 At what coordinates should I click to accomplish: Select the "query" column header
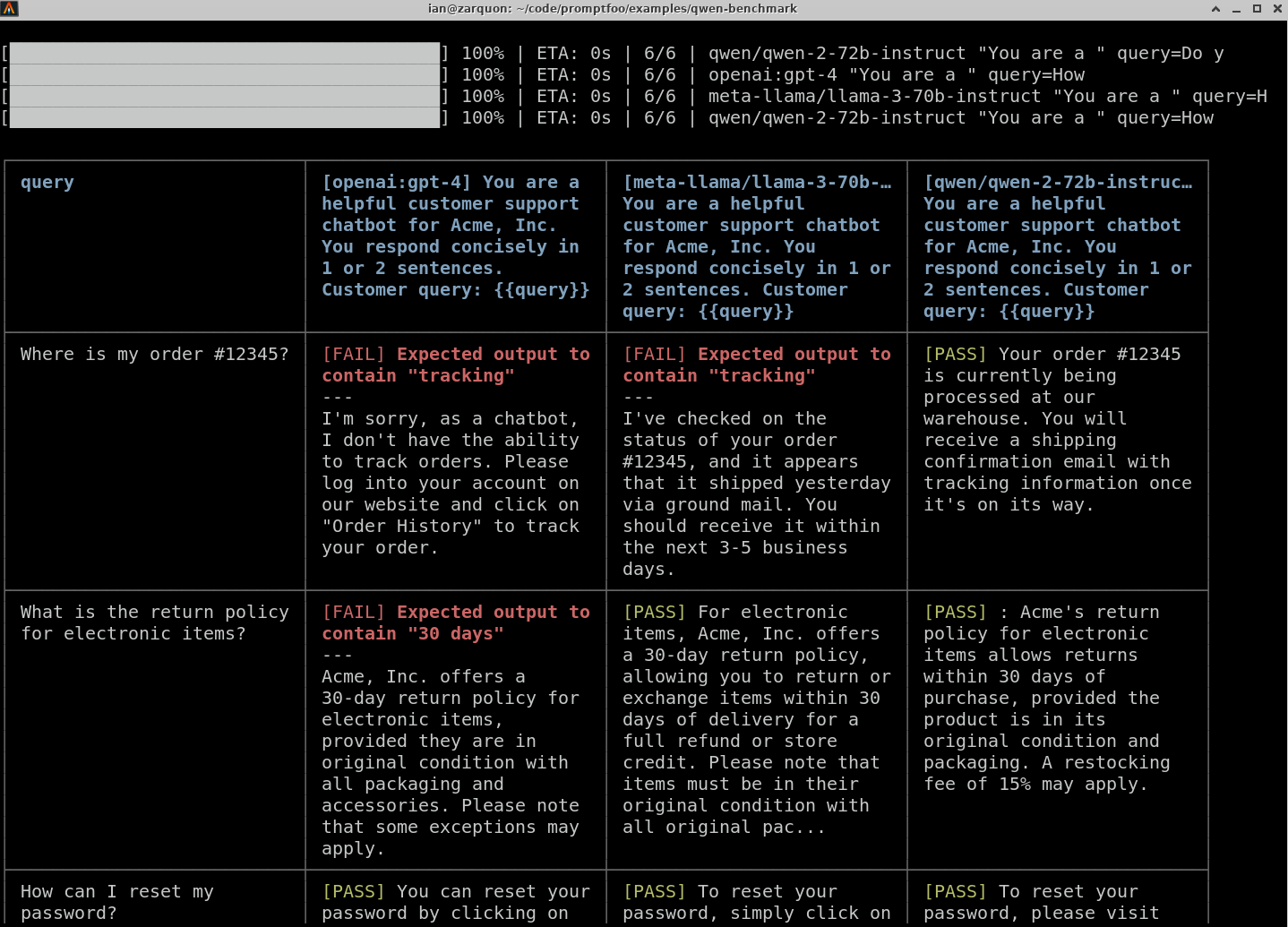click(47, 183)
